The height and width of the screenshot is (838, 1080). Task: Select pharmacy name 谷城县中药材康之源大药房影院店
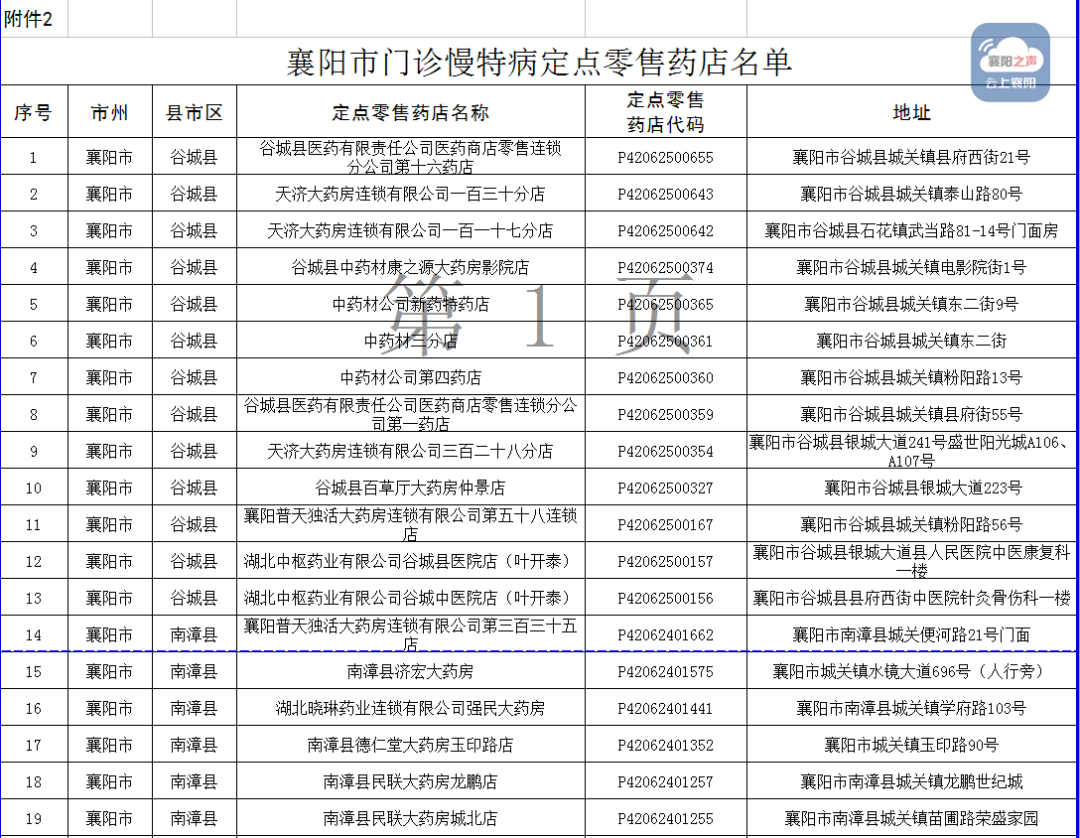(x=411, y=268)
